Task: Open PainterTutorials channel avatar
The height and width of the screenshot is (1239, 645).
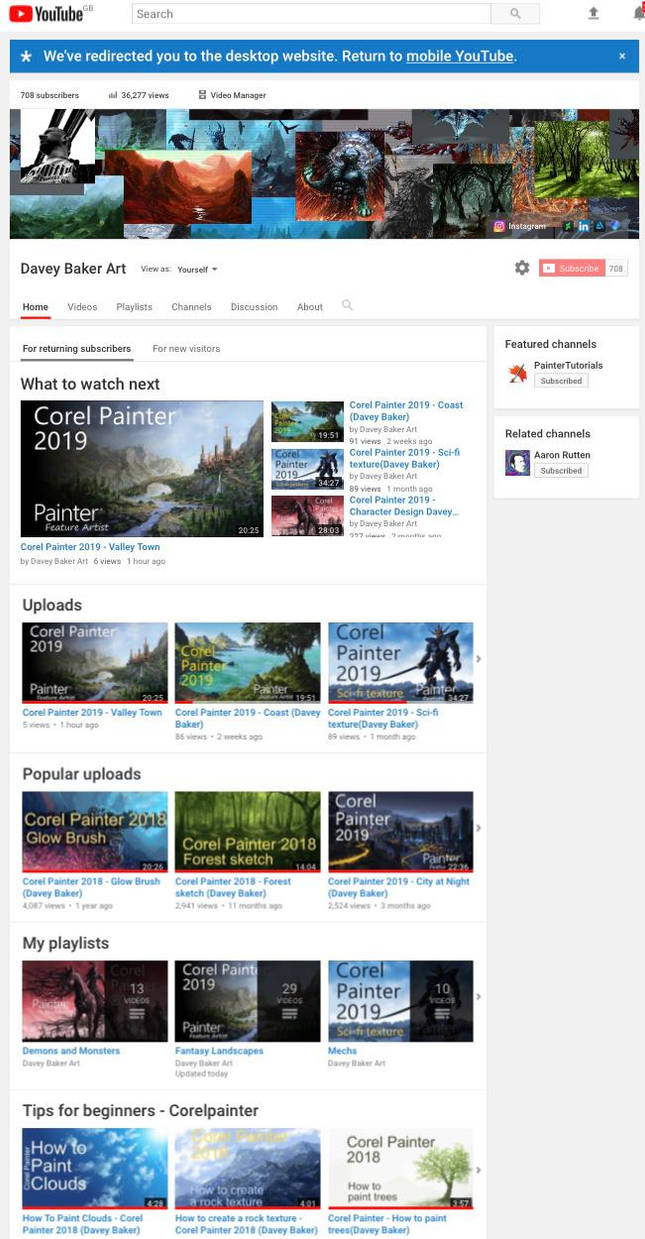Action: (x=517, y=373)
